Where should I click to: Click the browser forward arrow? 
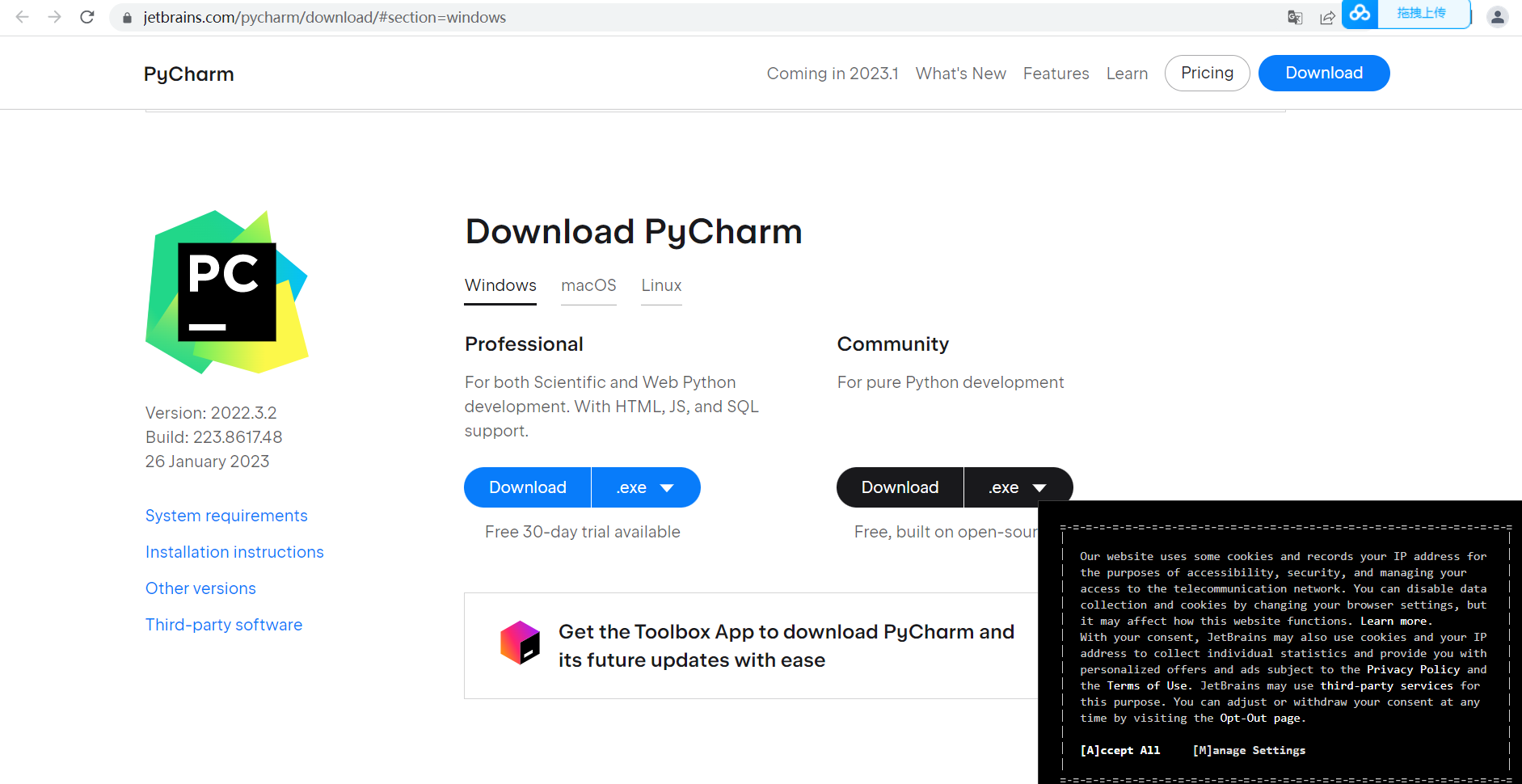(x=54, y=17)
